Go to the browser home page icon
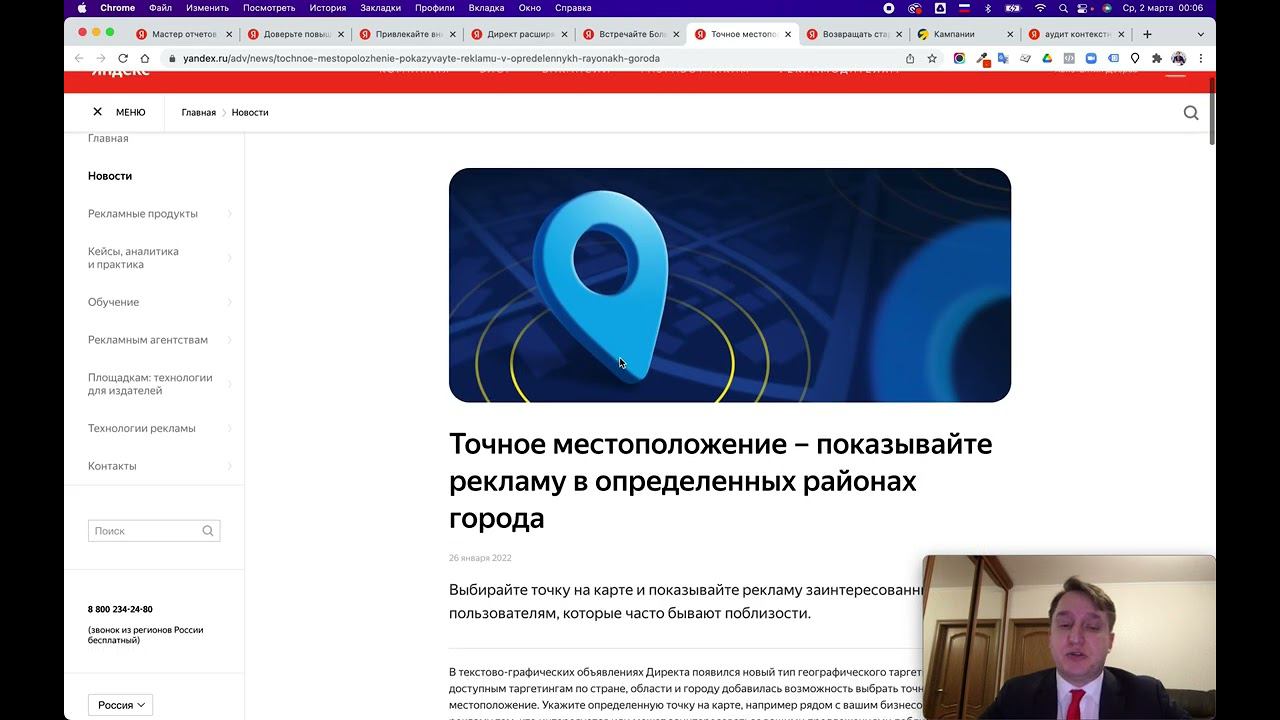Image resolution: width=1280 pixels, height=720 pixels. point(144,58)
